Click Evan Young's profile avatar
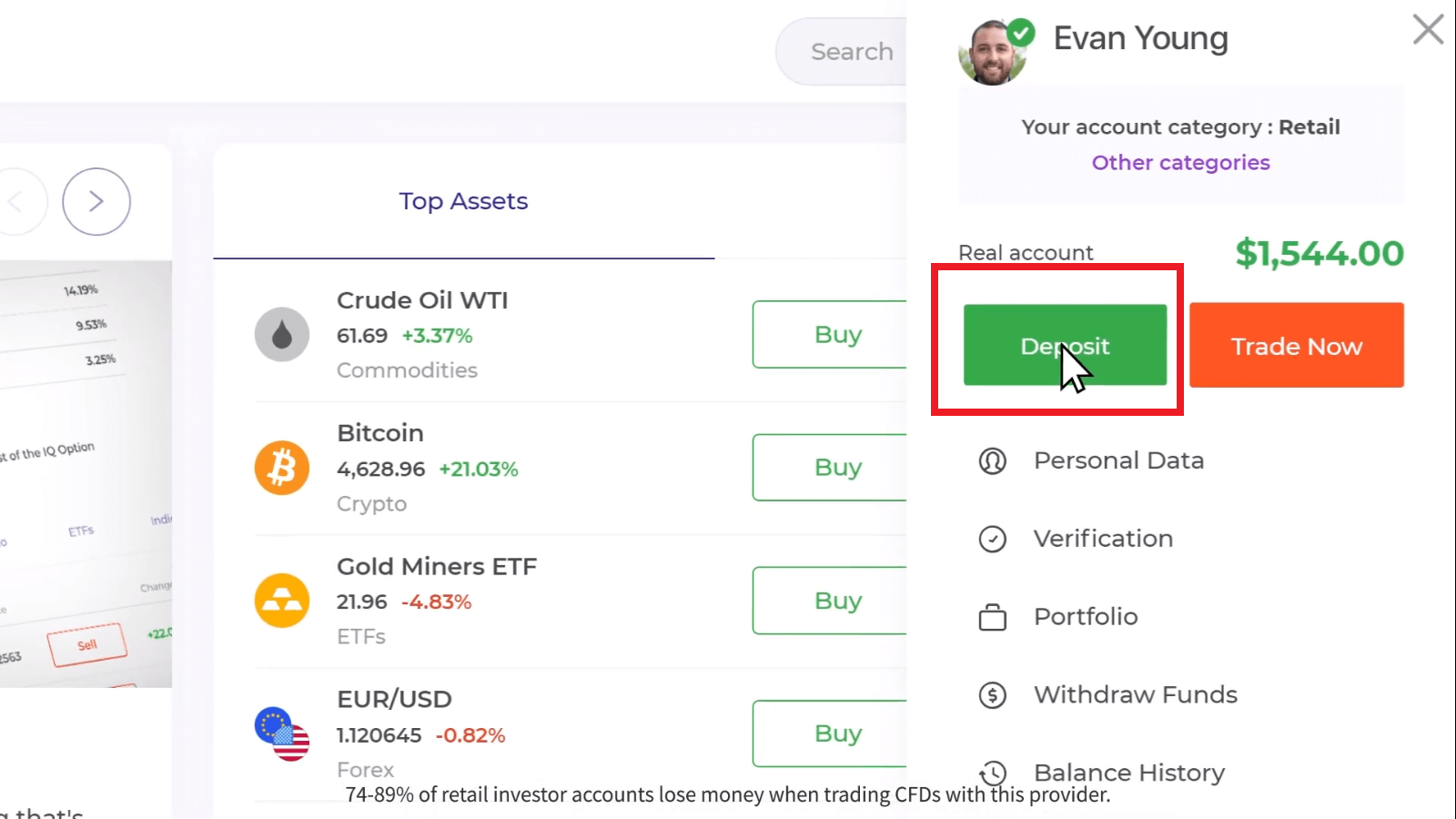 tap(992, 53)
